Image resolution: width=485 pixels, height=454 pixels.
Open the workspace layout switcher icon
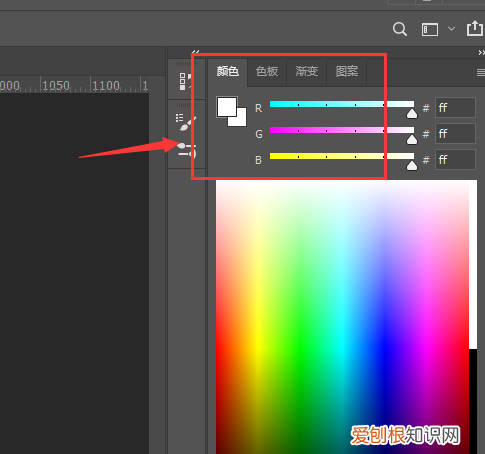[430, 29]
